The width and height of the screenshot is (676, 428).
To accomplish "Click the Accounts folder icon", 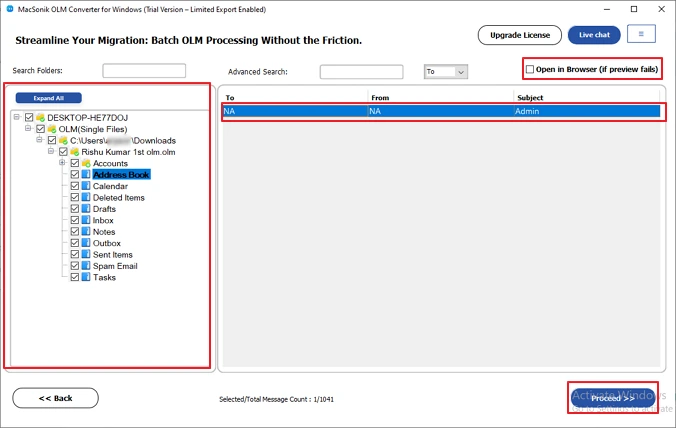I will coord(86,163).
